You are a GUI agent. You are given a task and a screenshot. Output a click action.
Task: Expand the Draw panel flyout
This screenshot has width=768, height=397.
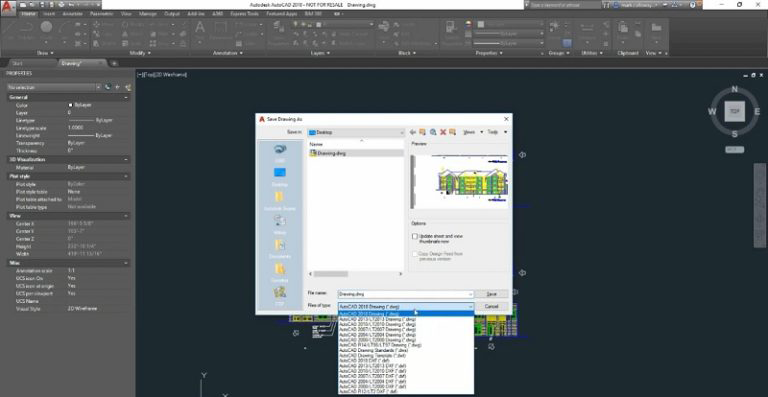[x=45, y=53]
